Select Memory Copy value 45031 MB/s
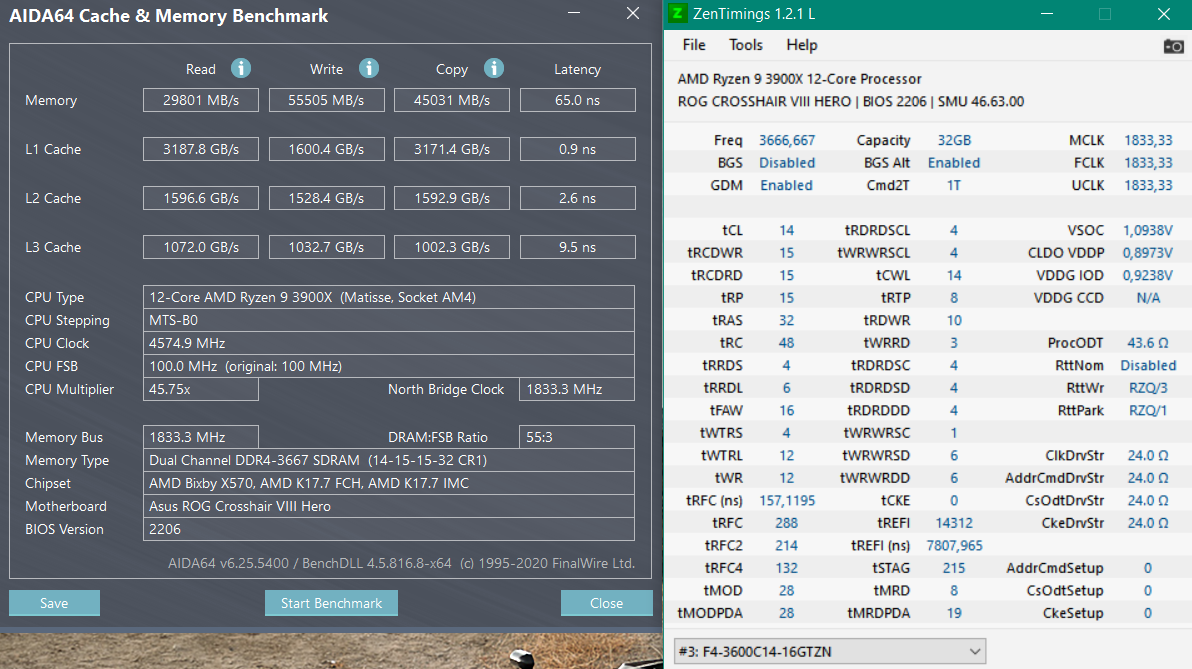The image size is (1192, 669). 452,100
